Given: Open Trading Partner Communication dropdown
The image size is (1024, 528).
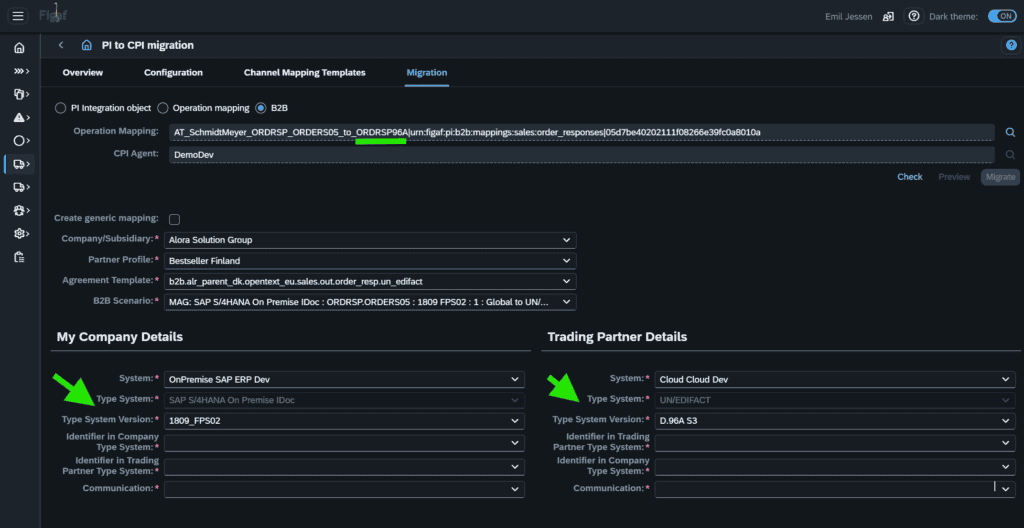Looking at the screenshot, I should [835, 489].
